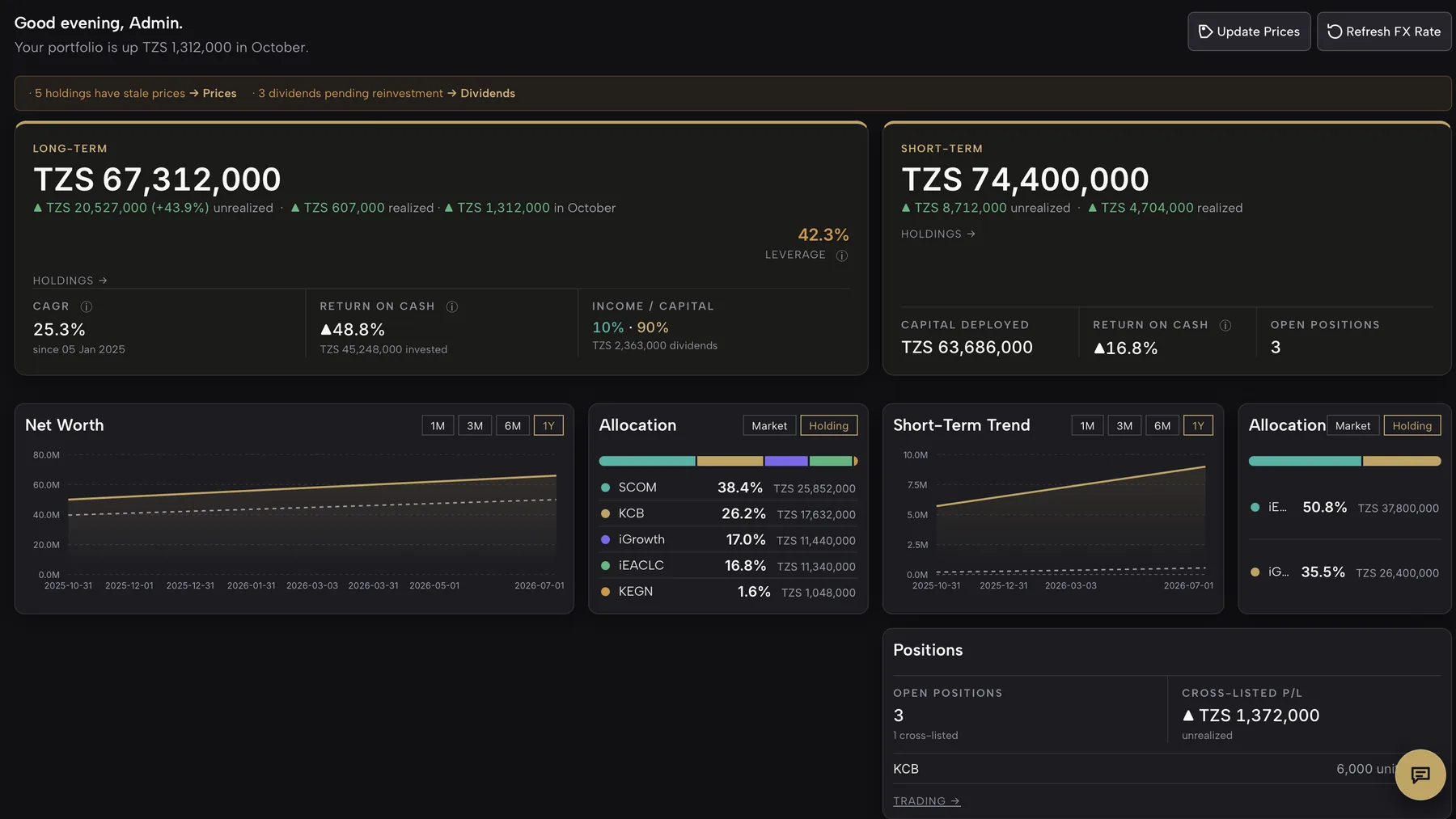Viewport: 1456px width, 819px height.
Task: Click the TZS 63,686,000 capital deployed value
Action: click(x=967, y=348)
